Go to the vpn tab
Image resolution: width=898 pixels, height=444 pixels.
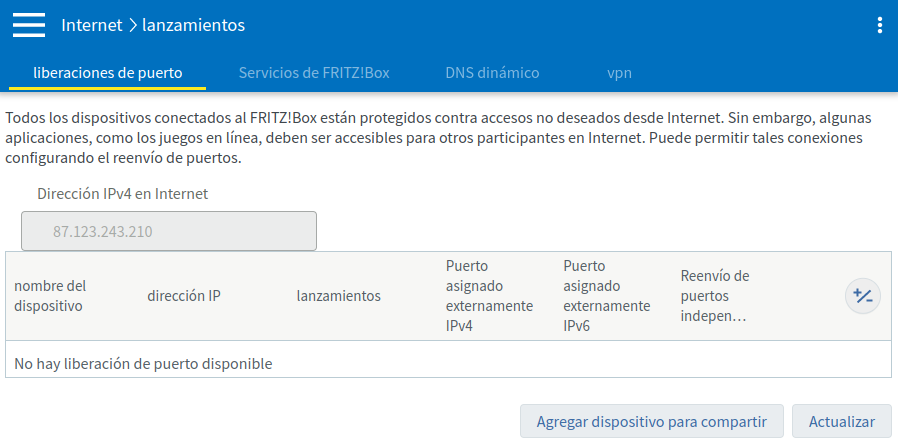[619, 73]
